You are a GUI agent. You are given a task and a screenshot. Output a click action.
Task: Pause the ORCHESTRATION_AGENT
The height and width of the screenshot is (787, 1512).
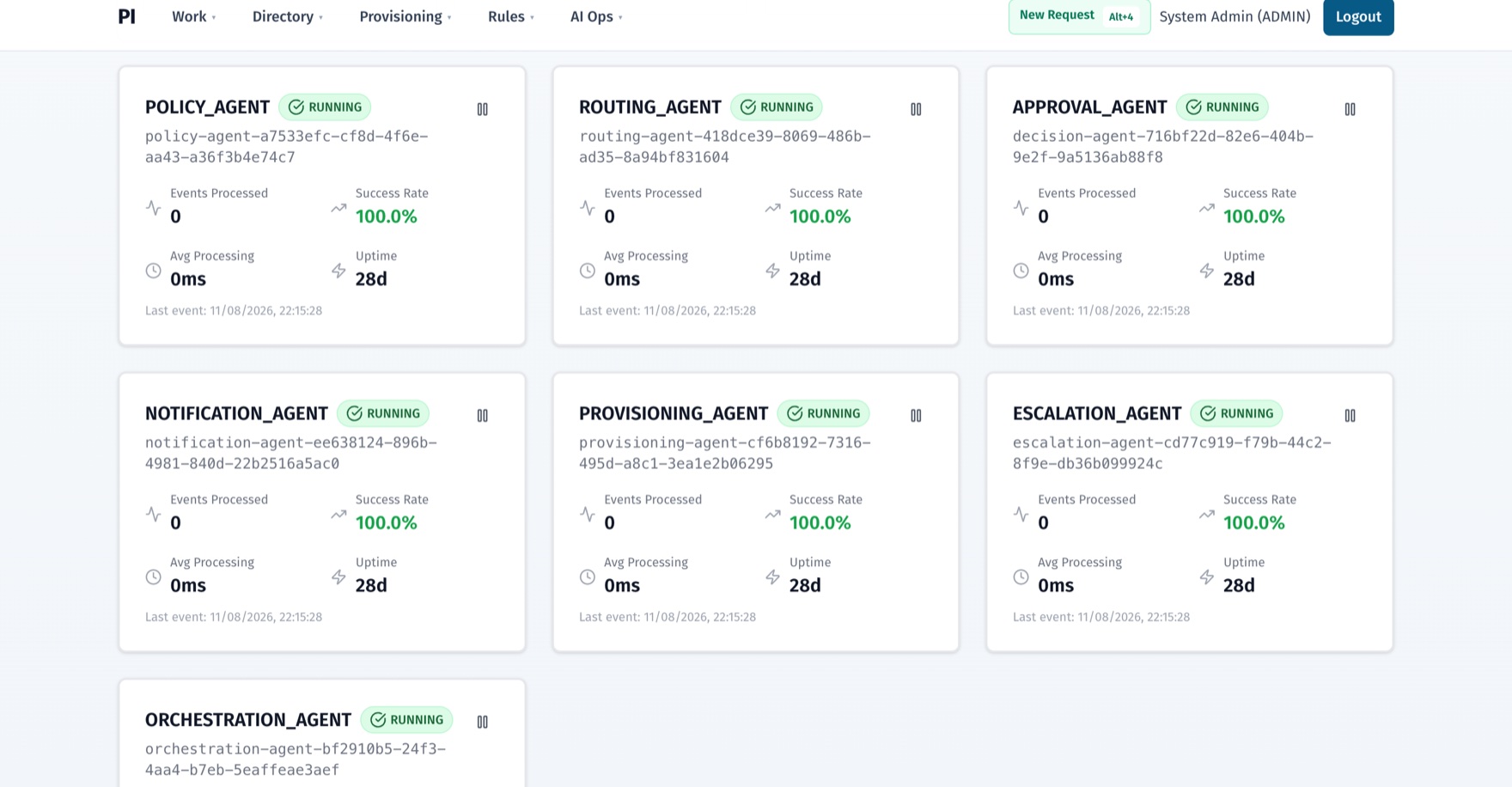click(482, 722)
